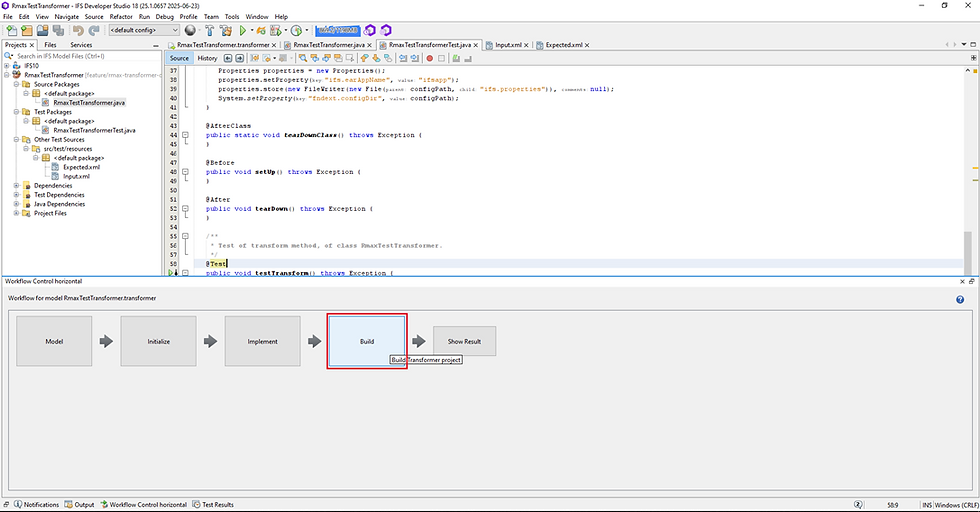Click the Last Edit icon in editor toolbar
The width and height of the screenshot is (980, 512).
pos(254,58)
